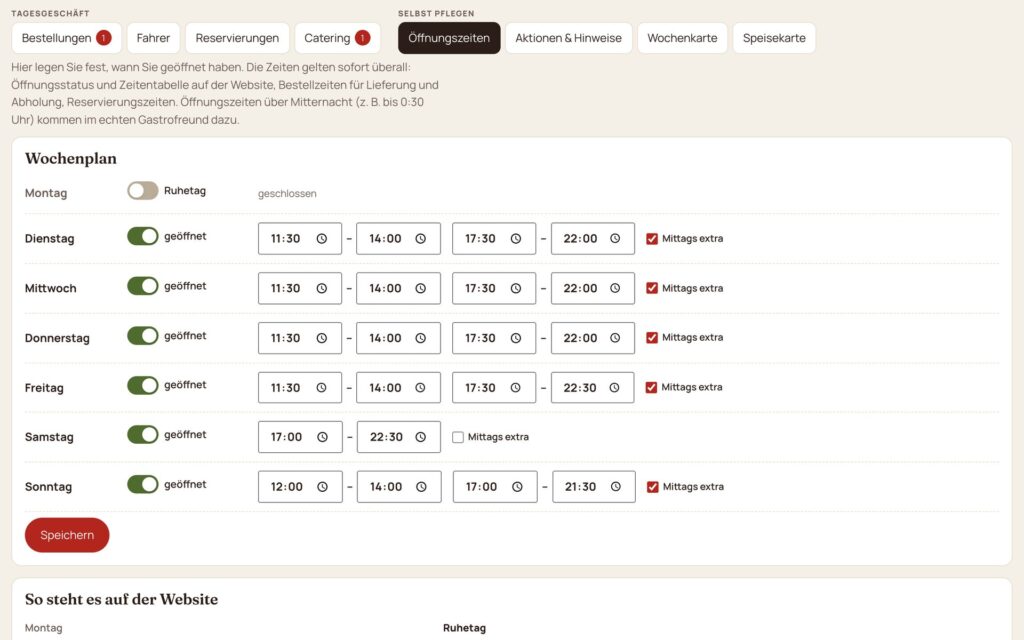Open clock picker for Freitag 14:00 field

(421, 388)
